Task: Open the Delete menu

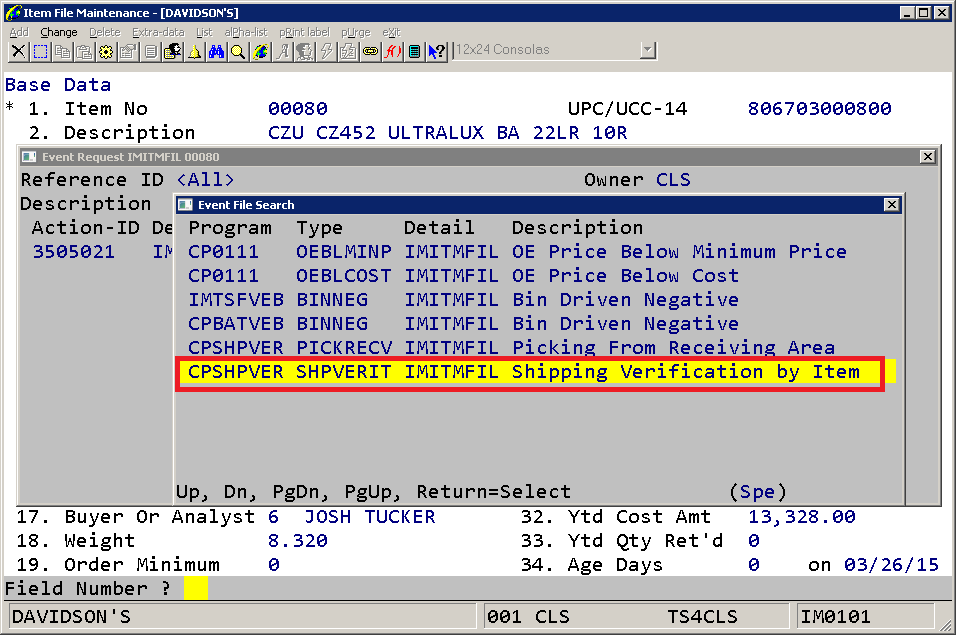Action: pos(105,32)
